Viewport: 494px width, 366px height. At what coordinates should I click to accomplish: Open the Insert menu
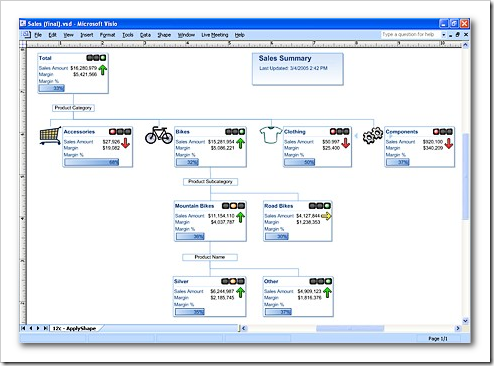pyautogui.click(x=87, y=35)
